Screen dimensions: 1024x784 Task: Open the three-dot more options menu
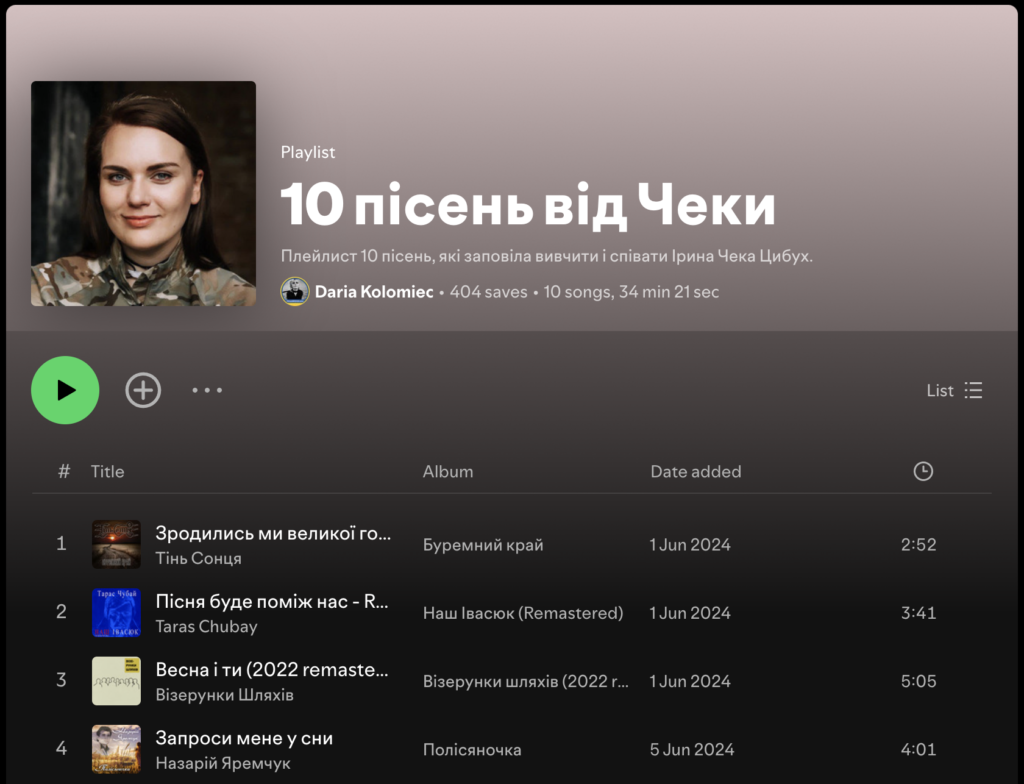point(207,390)
